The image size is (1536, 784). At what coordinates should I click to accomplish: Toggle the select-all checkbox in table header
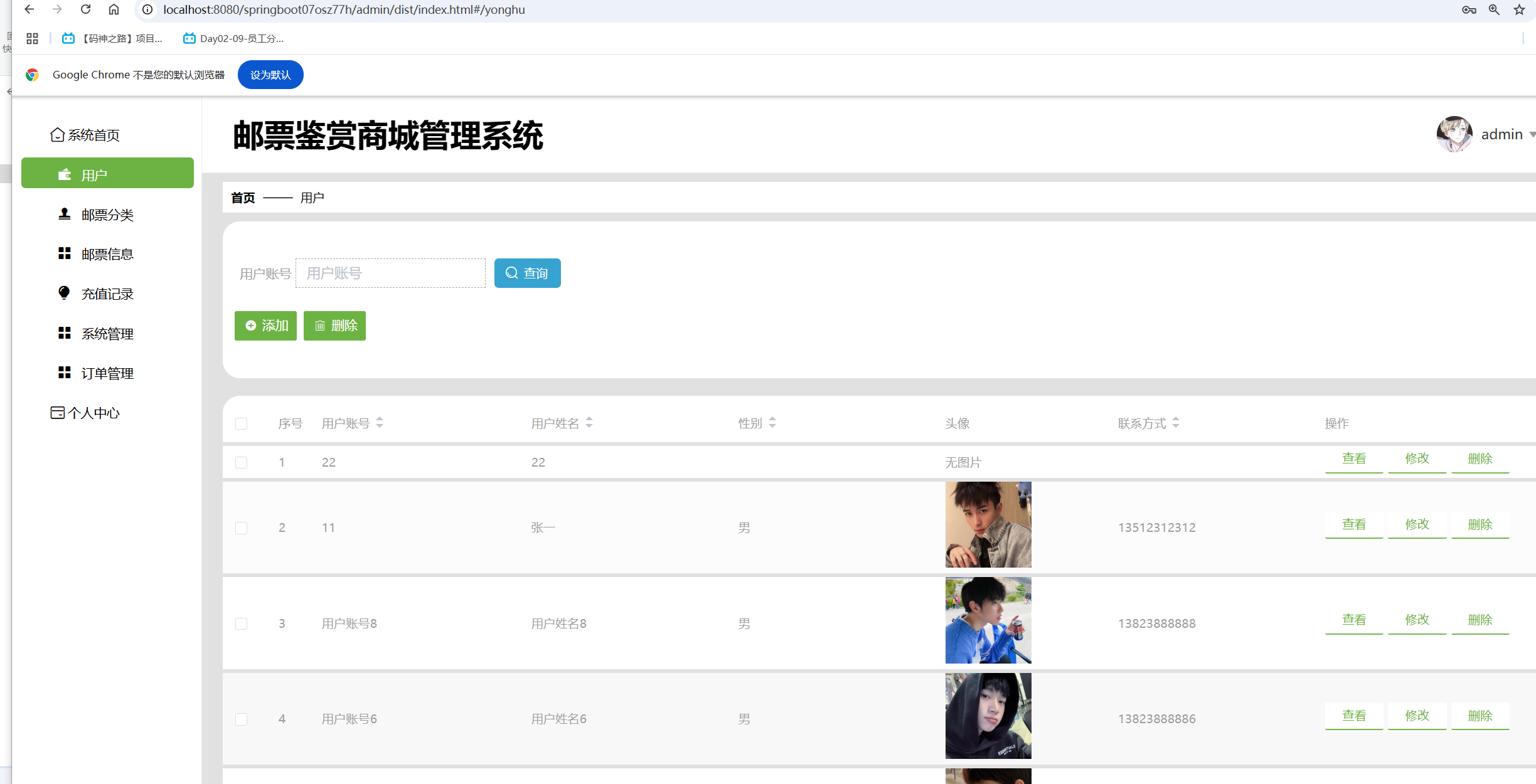pos(241,423)
